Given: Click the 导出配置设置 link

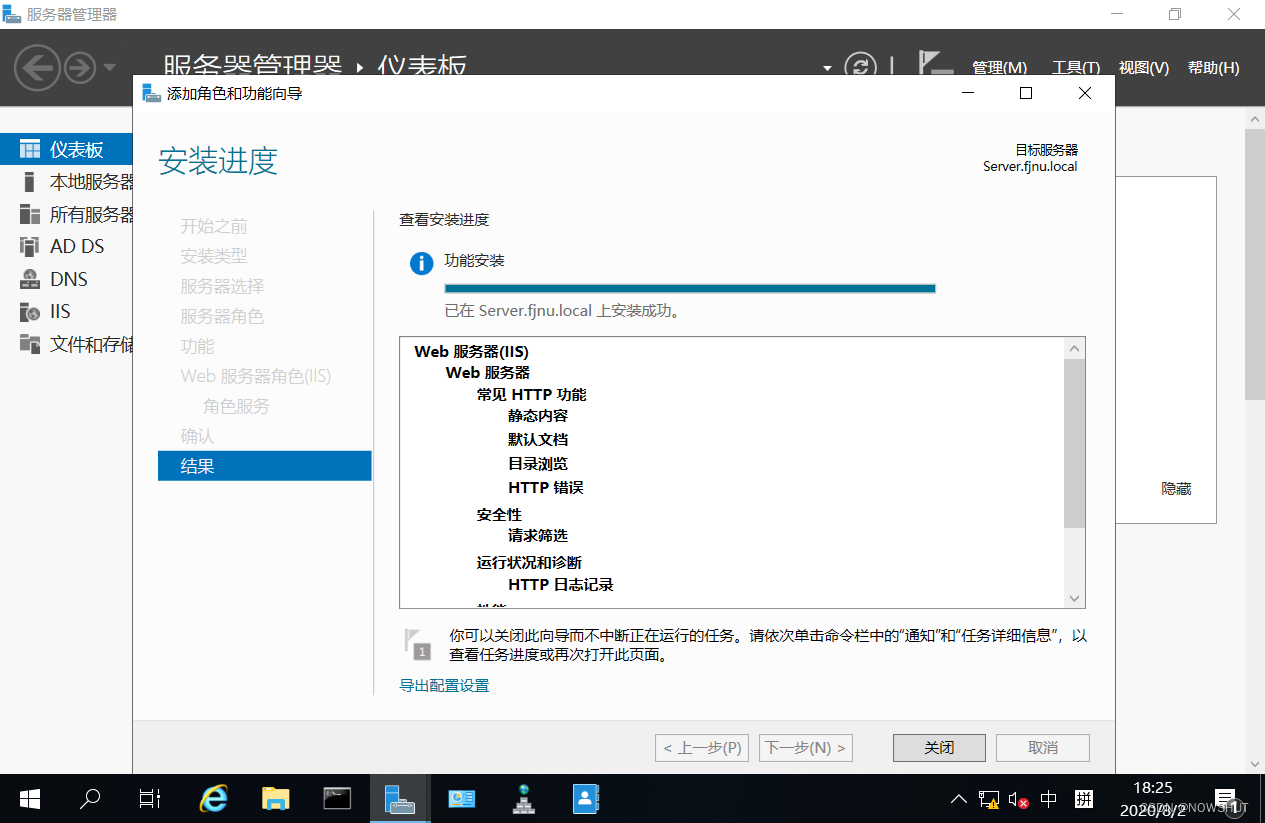Looking at the screenshot, I should click(x=443, y=685).
